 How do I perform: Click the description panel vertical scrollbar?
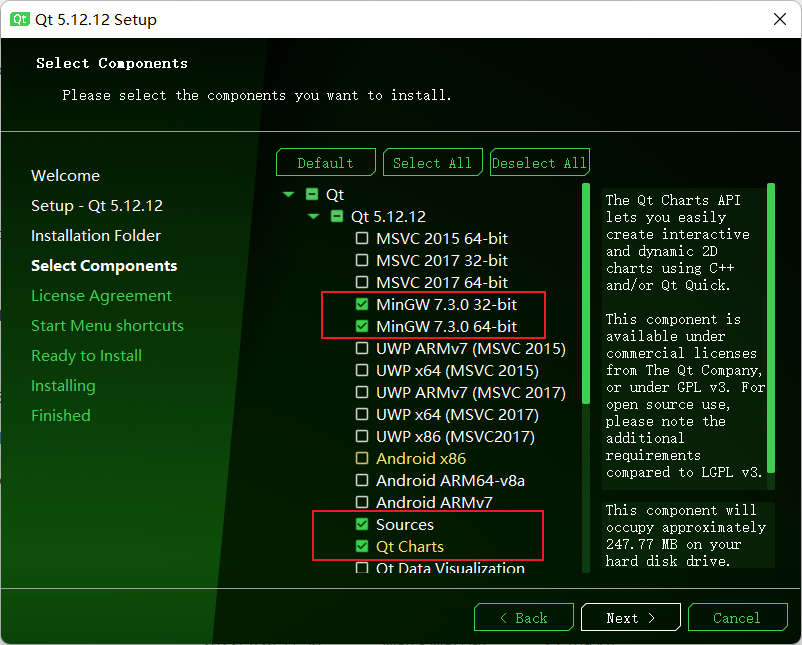tap(771, 328)
